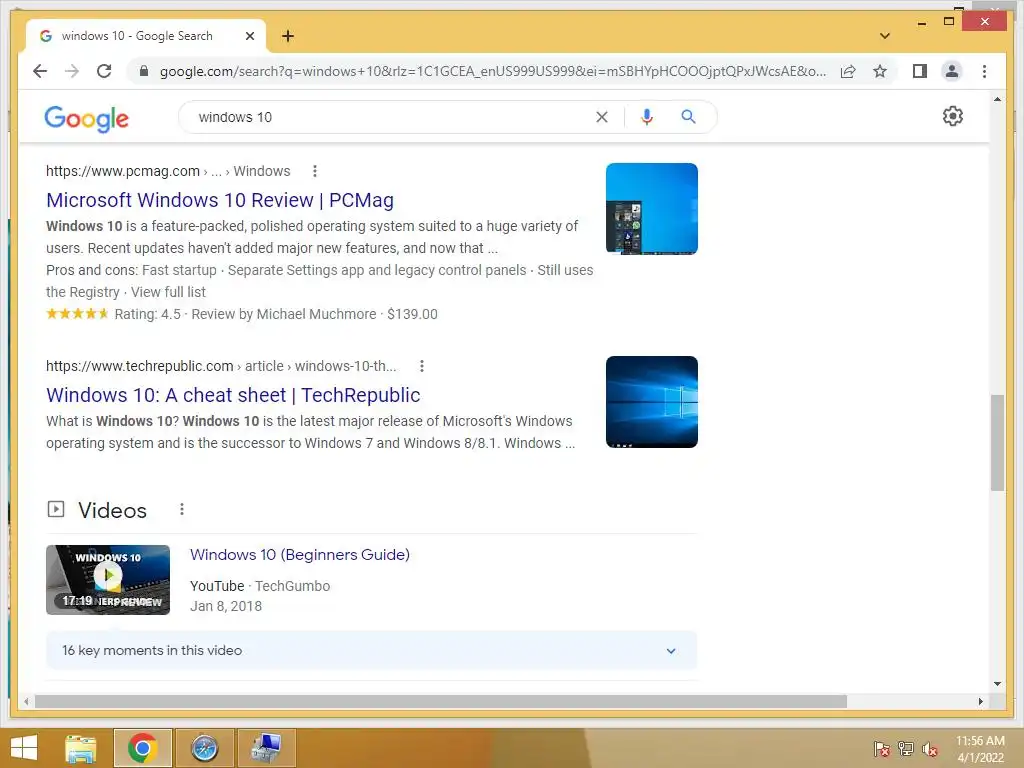
Task: Open the Windows Start button
Action: (24, 748)
